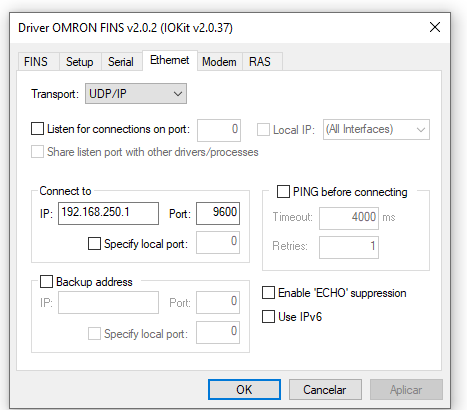467x410 pixels.
Task: Switch to the FINS tab
Action: pos(36,62)
